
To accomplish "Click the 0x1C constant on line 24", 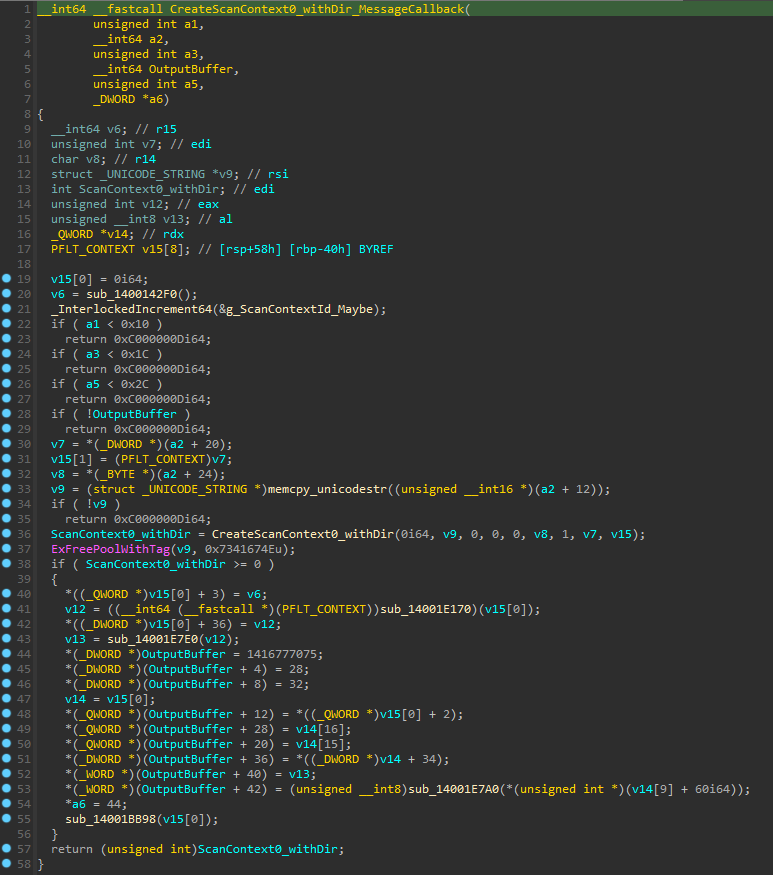I will coord(135,354).
